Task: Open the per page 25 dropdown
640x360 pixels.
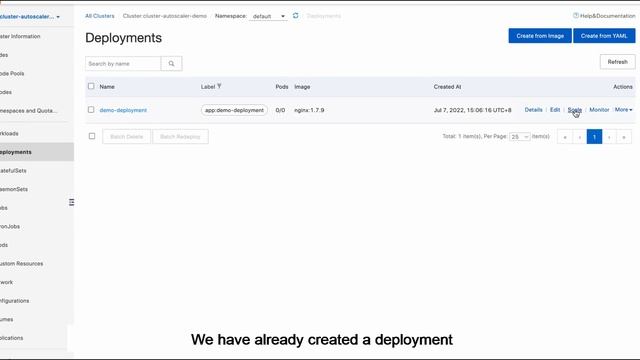Action: point(520,137)
